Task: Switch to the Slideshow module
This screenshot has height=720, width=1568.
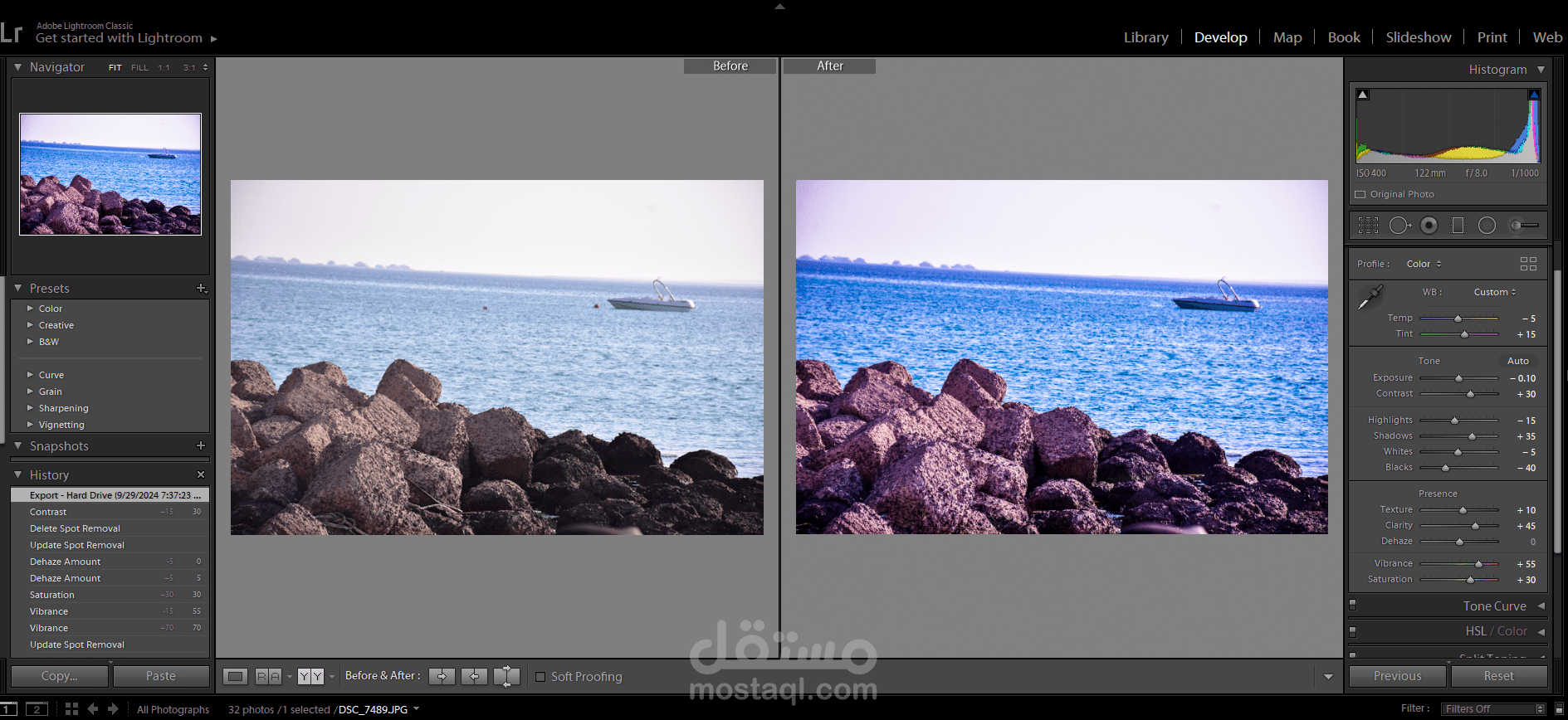Action: [x=1419, y=37]
